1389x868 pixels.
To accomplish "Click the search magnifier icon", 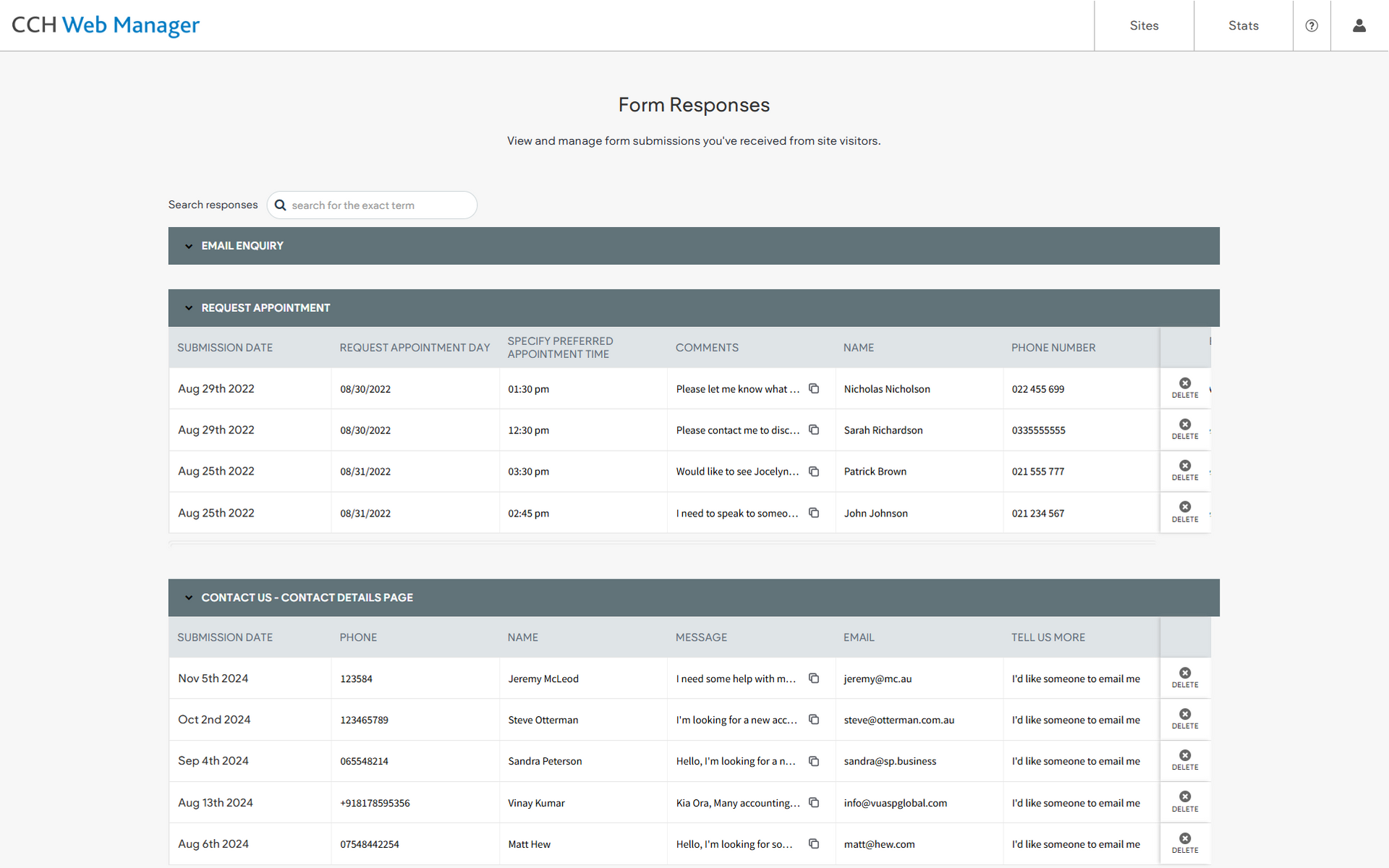I will [281, 205].
